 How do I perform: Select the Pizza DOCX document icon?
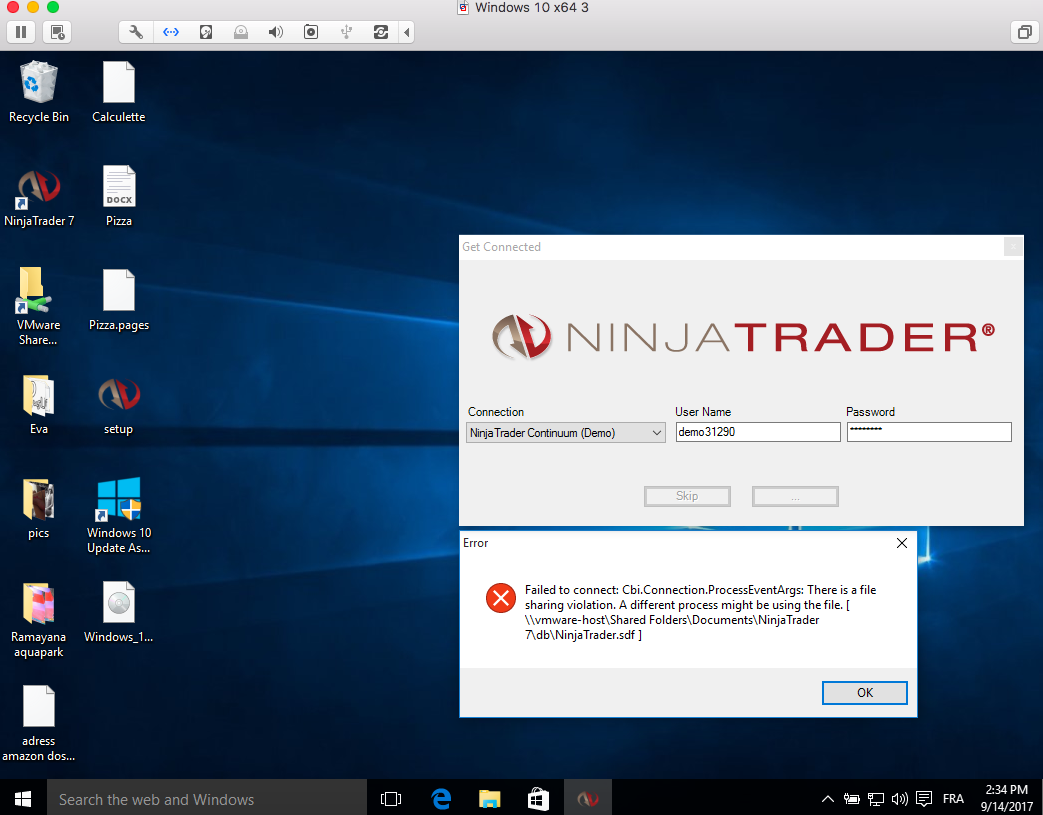click(x=118, y=197)
